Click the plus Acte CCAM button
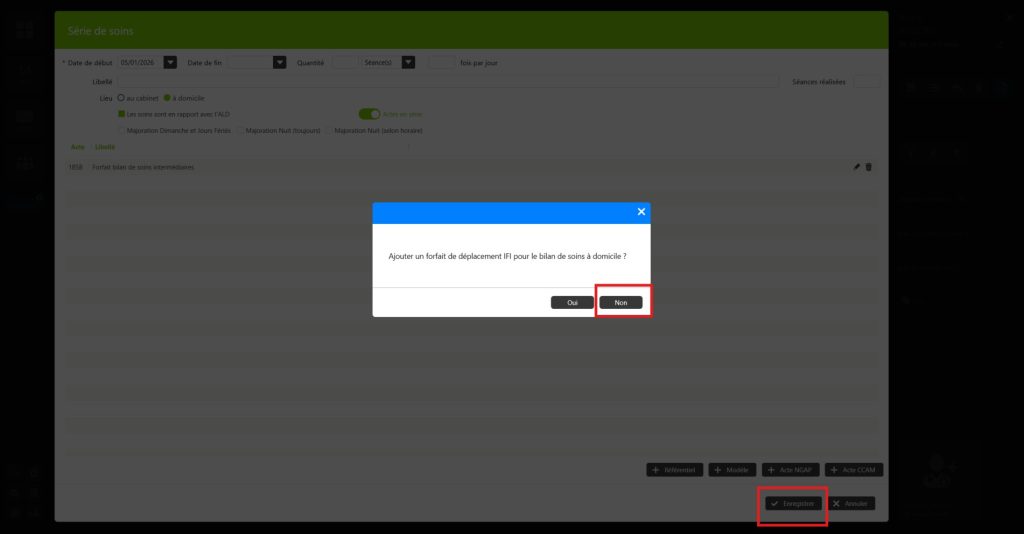Screen dimensions: 1024x534 tap(854, 470)
